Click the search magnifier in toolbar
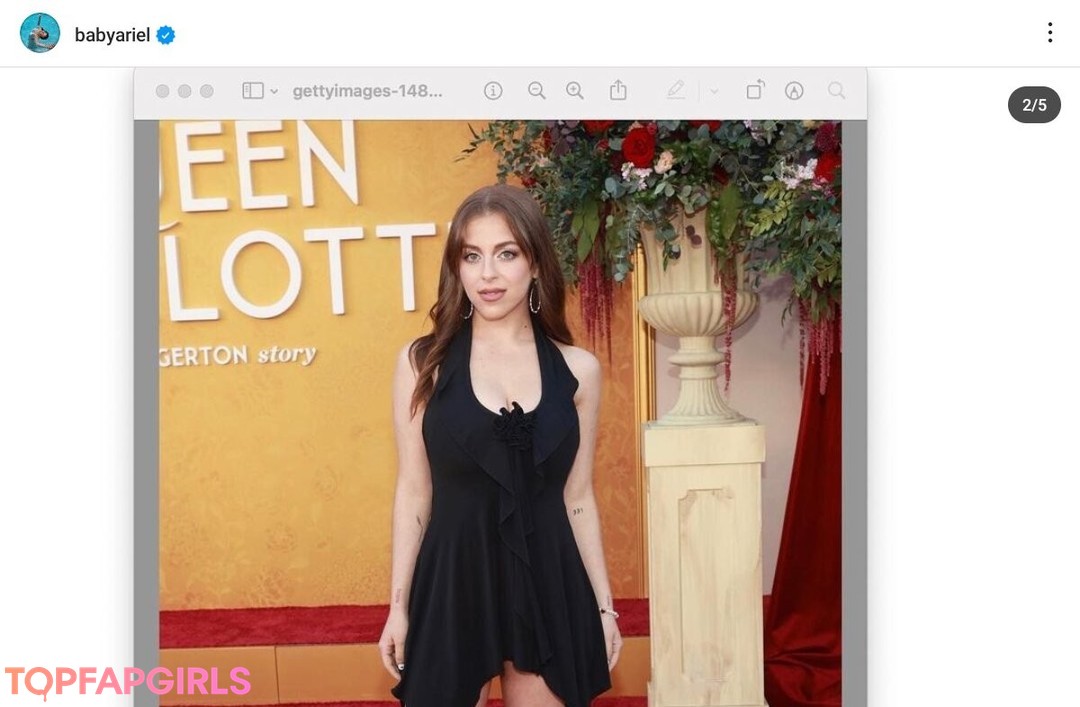The height and width of the screenshot is (707, 1080). 836,91
